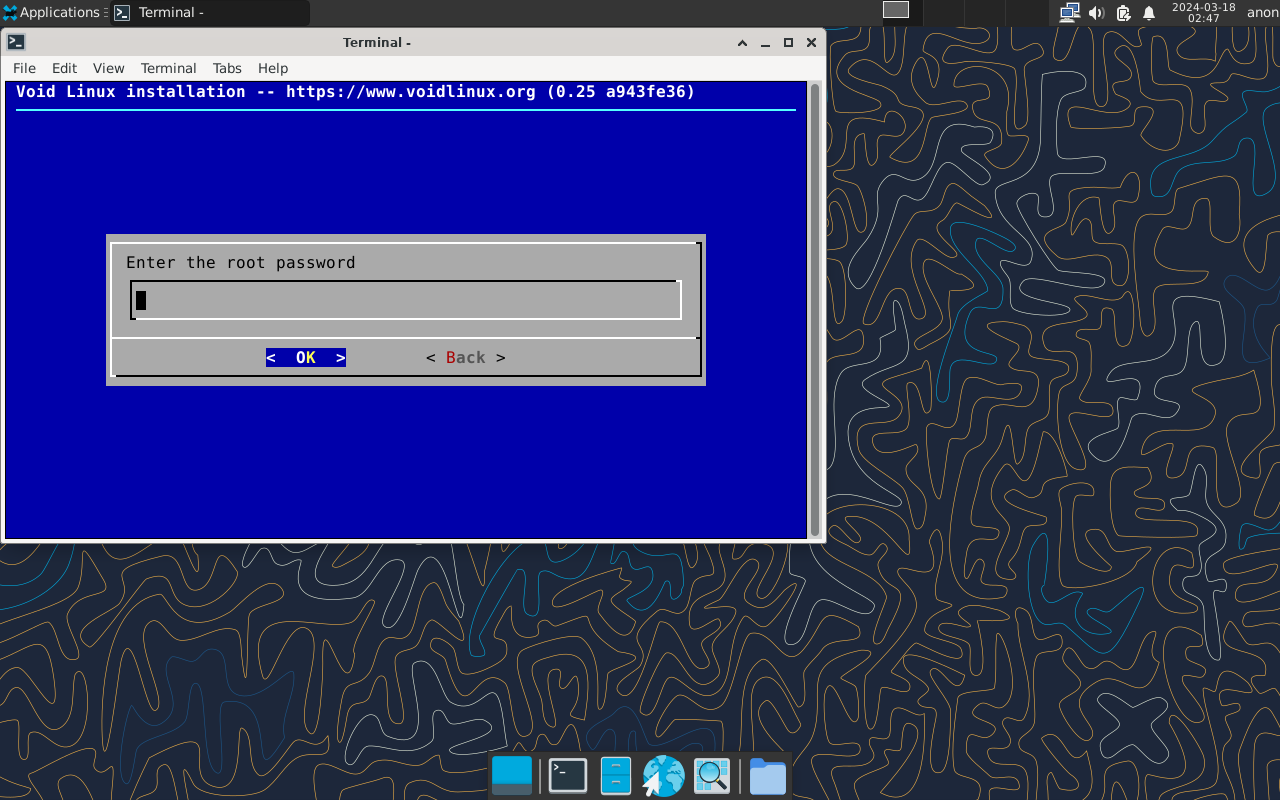This screenshot has width=1280, height=800.
Task: Open the Edit menu in Terminal
Action: [x=64, y=68]
